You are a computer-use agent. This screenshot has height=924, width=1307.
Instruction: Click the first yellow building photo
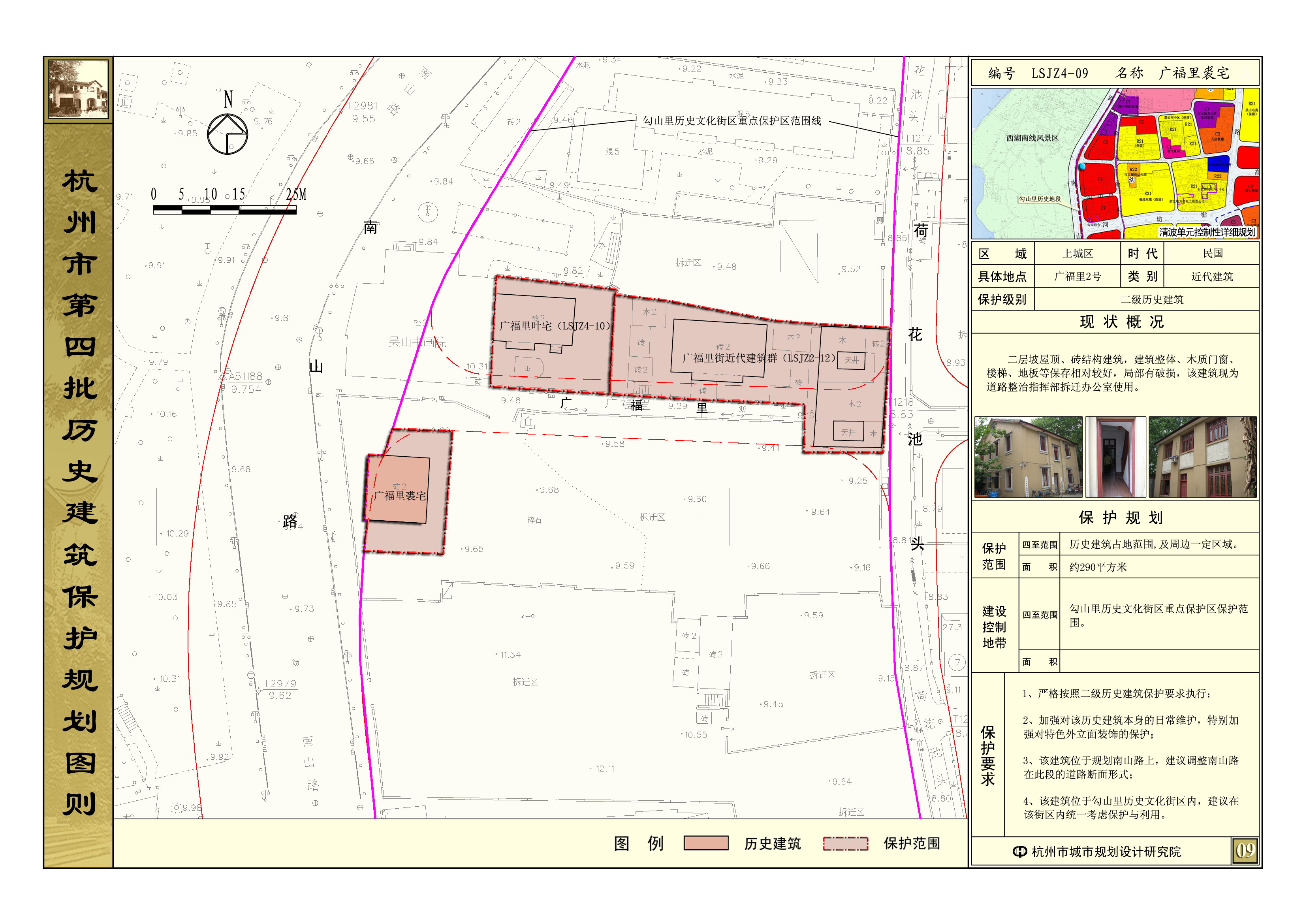click(x=1028, y=457)
